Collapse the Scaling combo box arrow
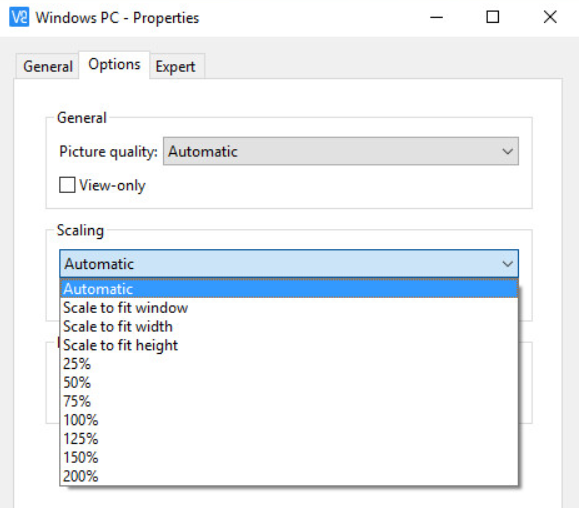 coord(508,264)
